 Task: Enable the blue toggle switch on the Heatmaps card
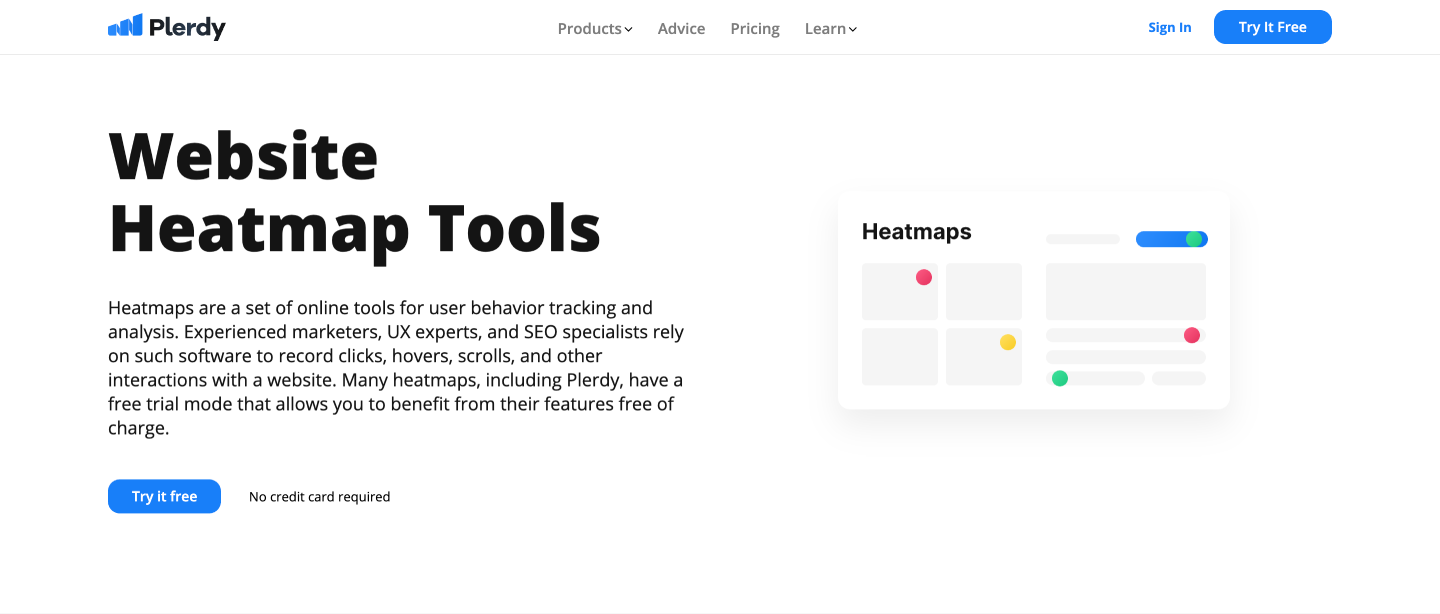(x=1171, y=239)
